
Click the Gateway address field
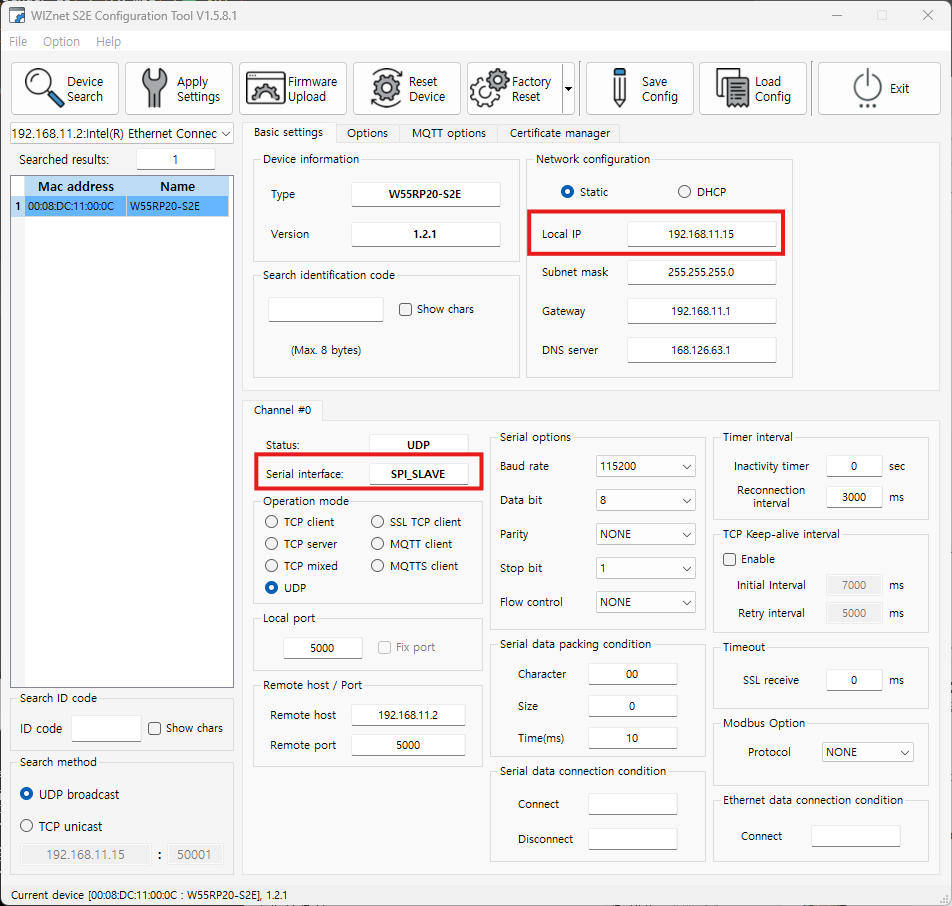701,311
